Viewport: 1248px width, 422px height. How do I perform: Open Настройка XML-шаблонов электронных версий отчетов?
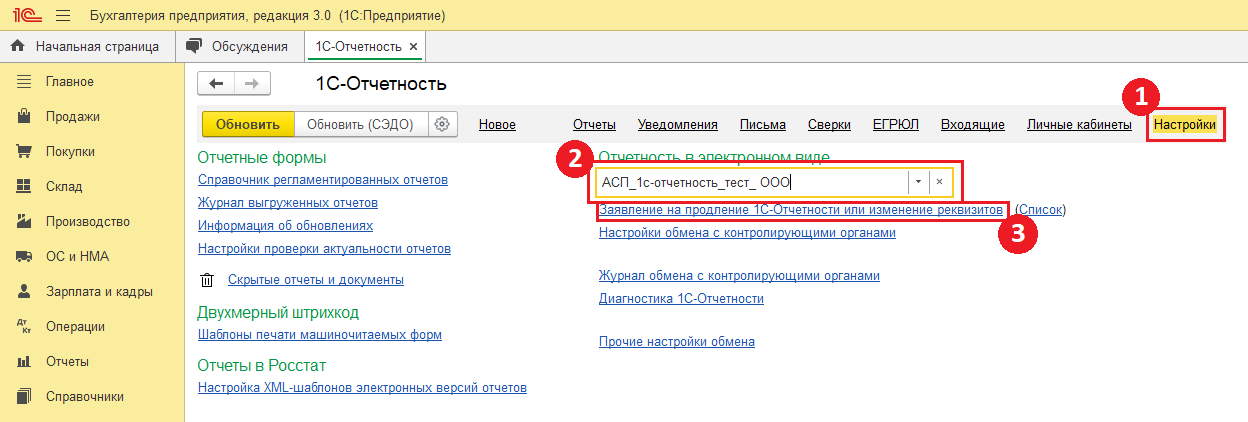coord(362,387)
